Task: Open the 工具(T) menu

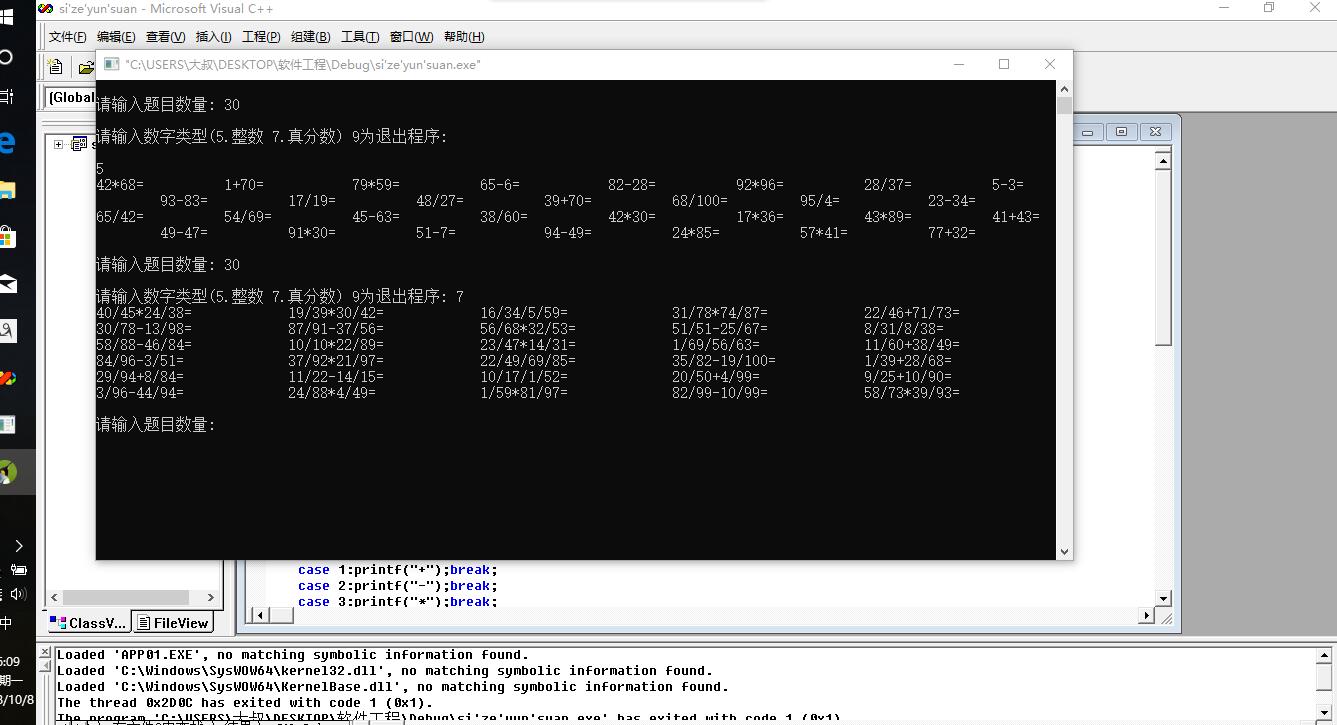Action: point(360,37)
